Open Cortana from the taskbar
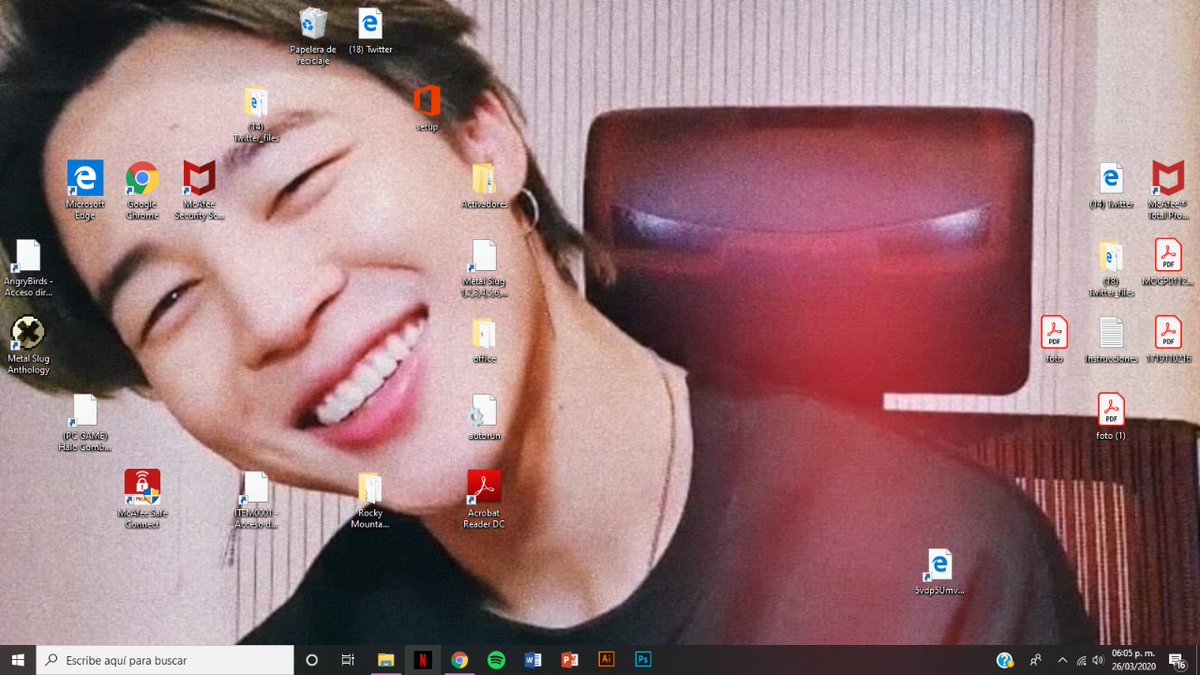The image size is (1200, 675). click(x=311, y=660)
